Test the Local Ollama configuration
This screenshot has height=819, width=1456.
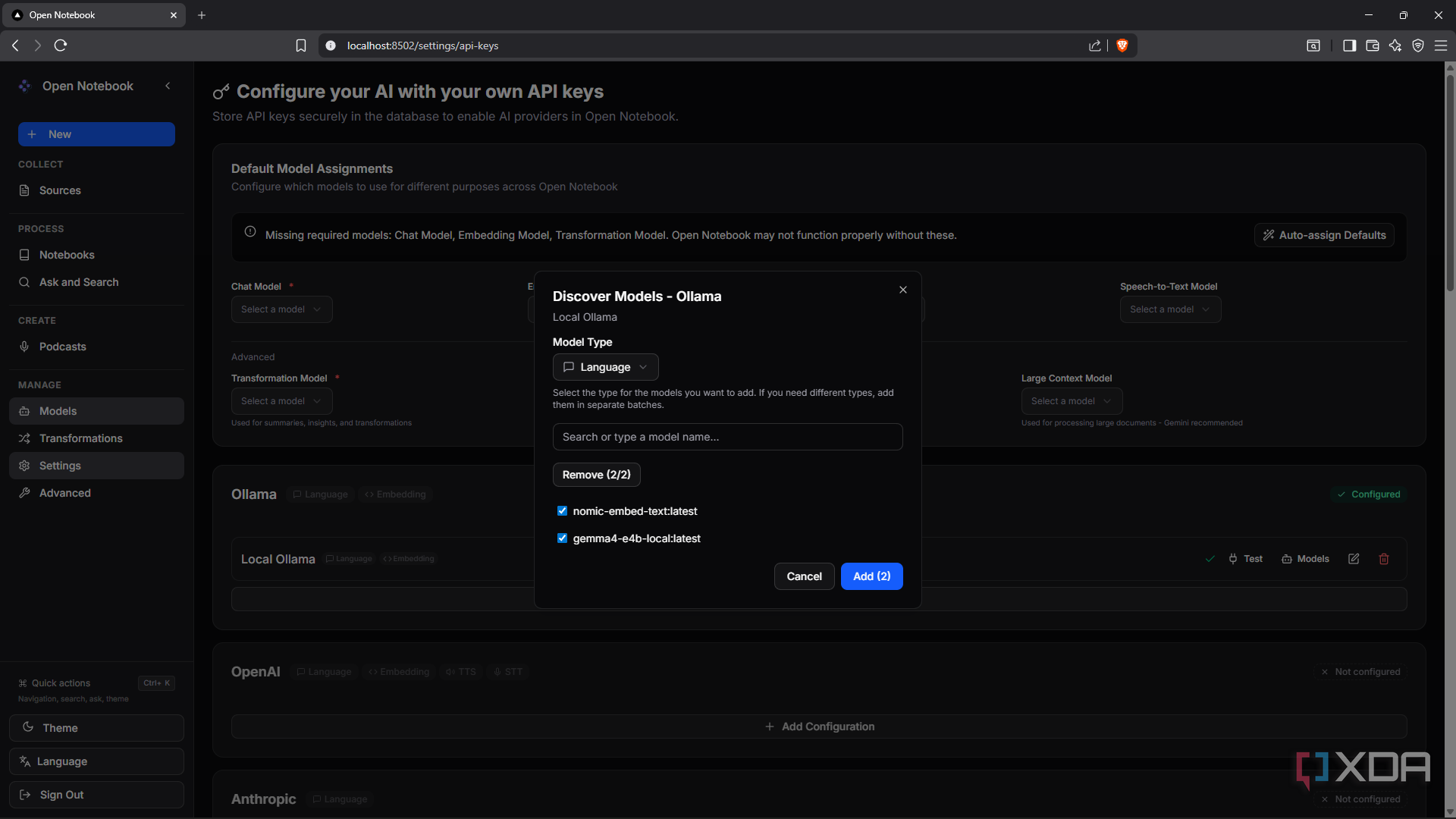(x=1245, y=559)
